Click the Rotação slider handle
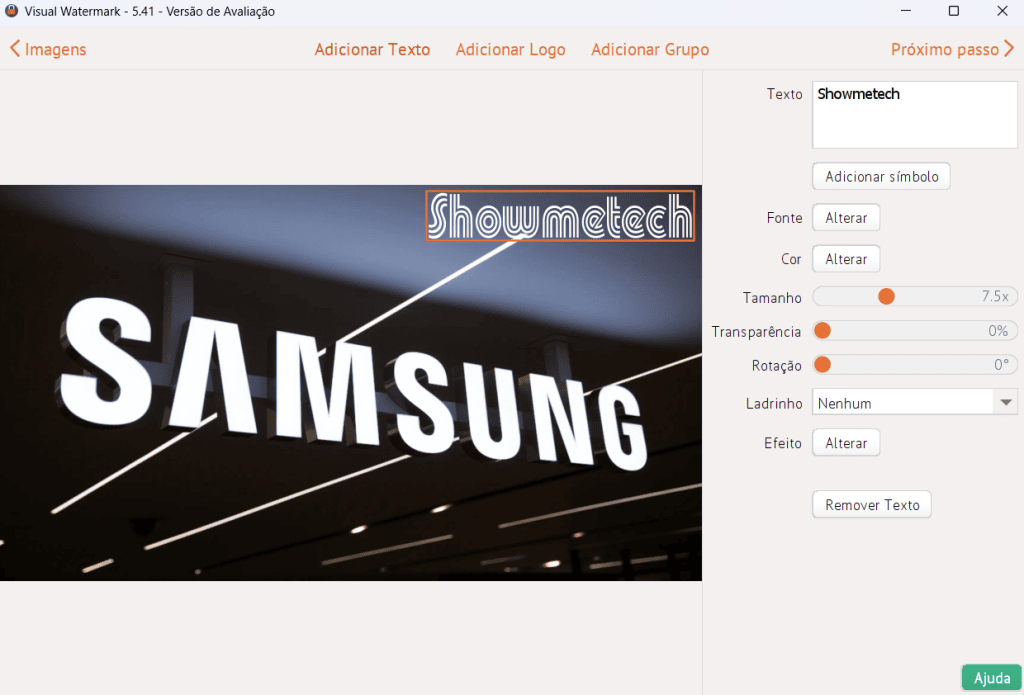1024x695 pixels. click(x=823, y=364)
